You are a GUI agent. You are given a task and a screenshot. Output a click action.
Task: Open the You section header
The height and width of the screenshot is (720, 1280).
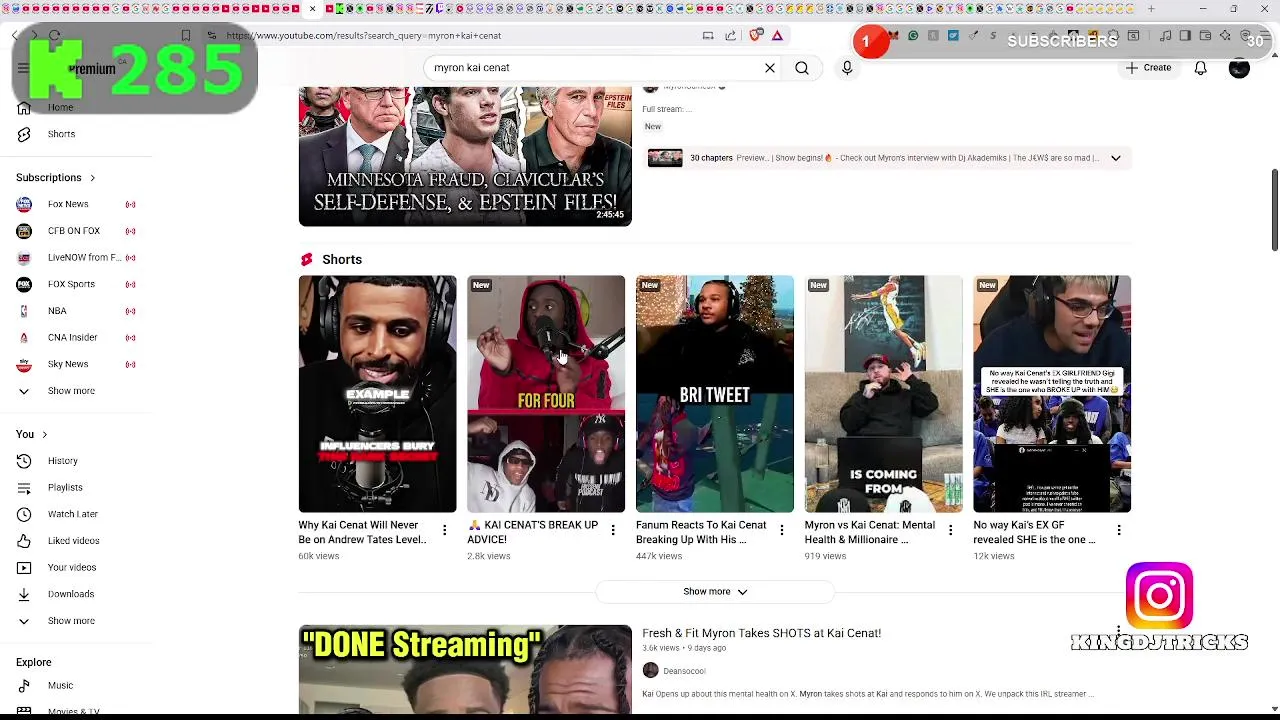(32, 434)
